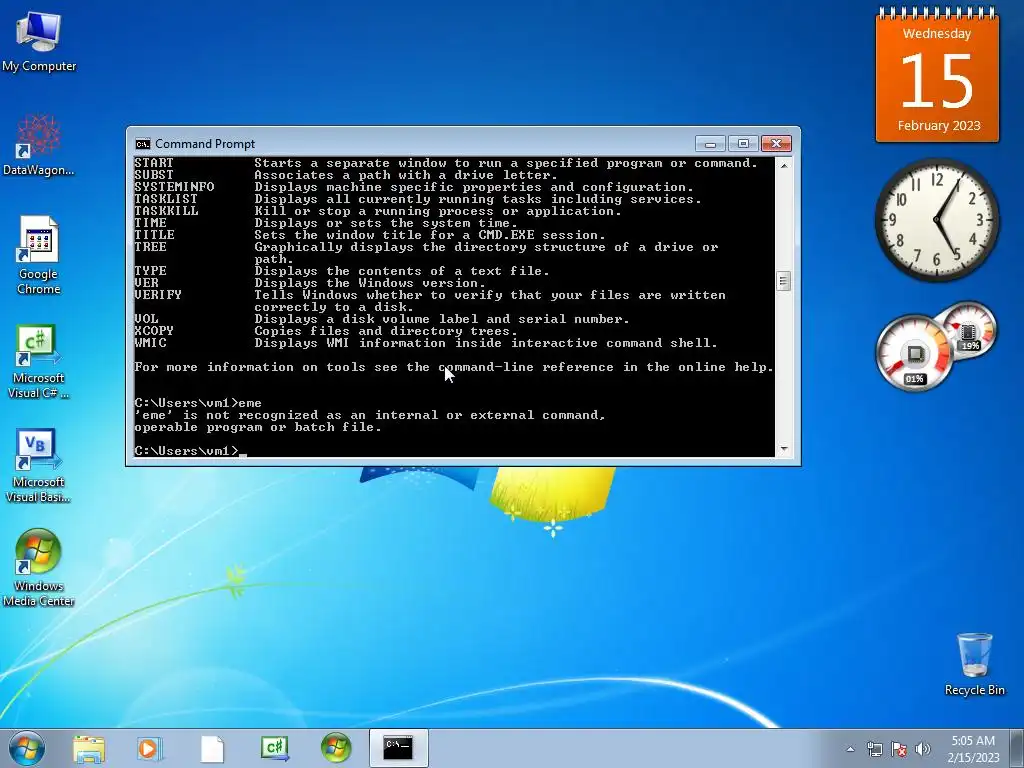The image size is (1024, 768).
Task: Click the TREE command text
Action: [151, 248]
